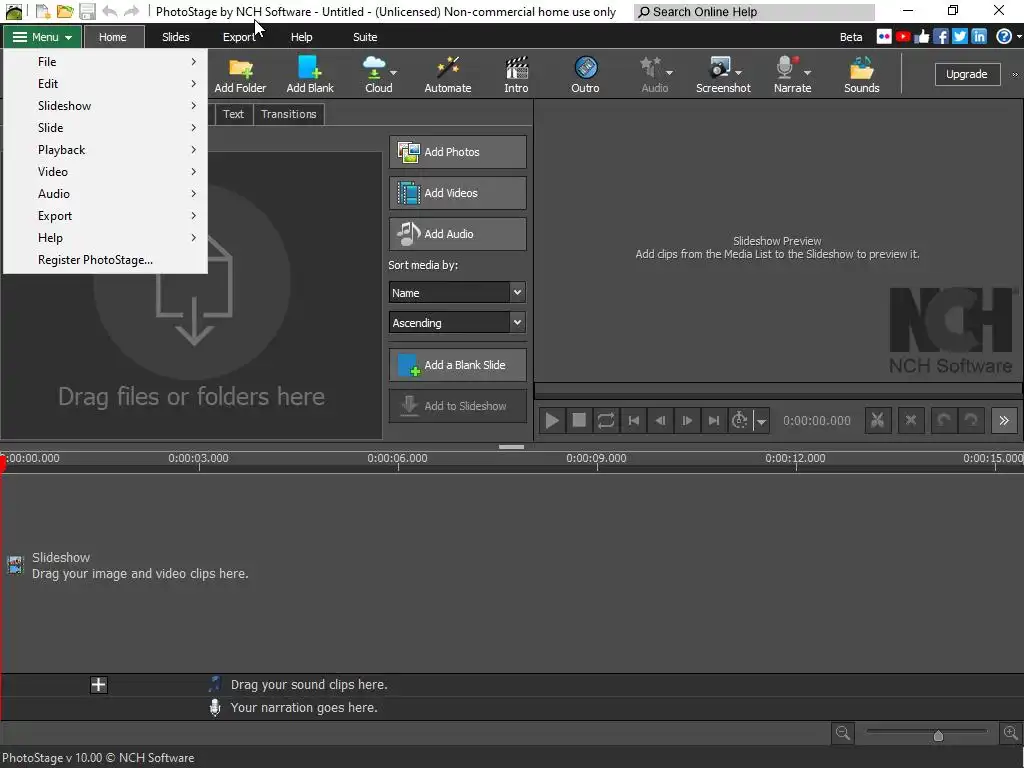Open playback speed dropdown arrow
Image resolution: width=1024 pixels, height=768 pixels.
pos(761,421)
